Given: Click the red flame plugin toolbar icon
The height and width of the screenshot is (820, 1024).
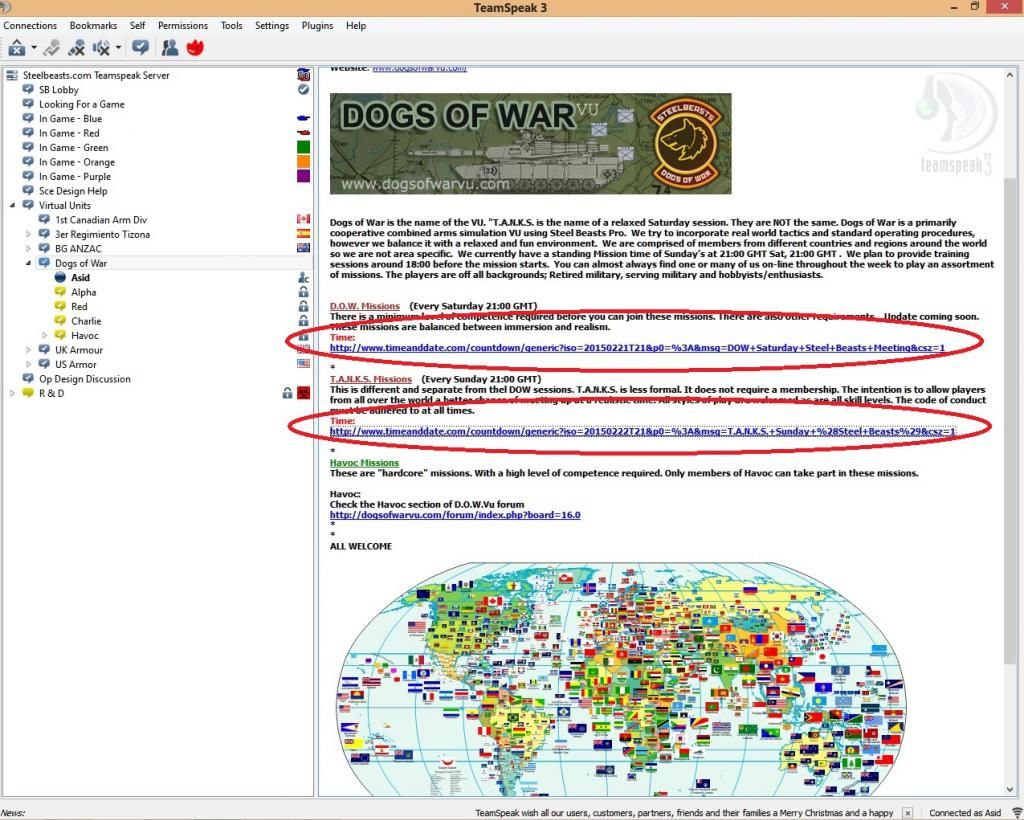Looking at the screenshot, I should tap(195, 47).
